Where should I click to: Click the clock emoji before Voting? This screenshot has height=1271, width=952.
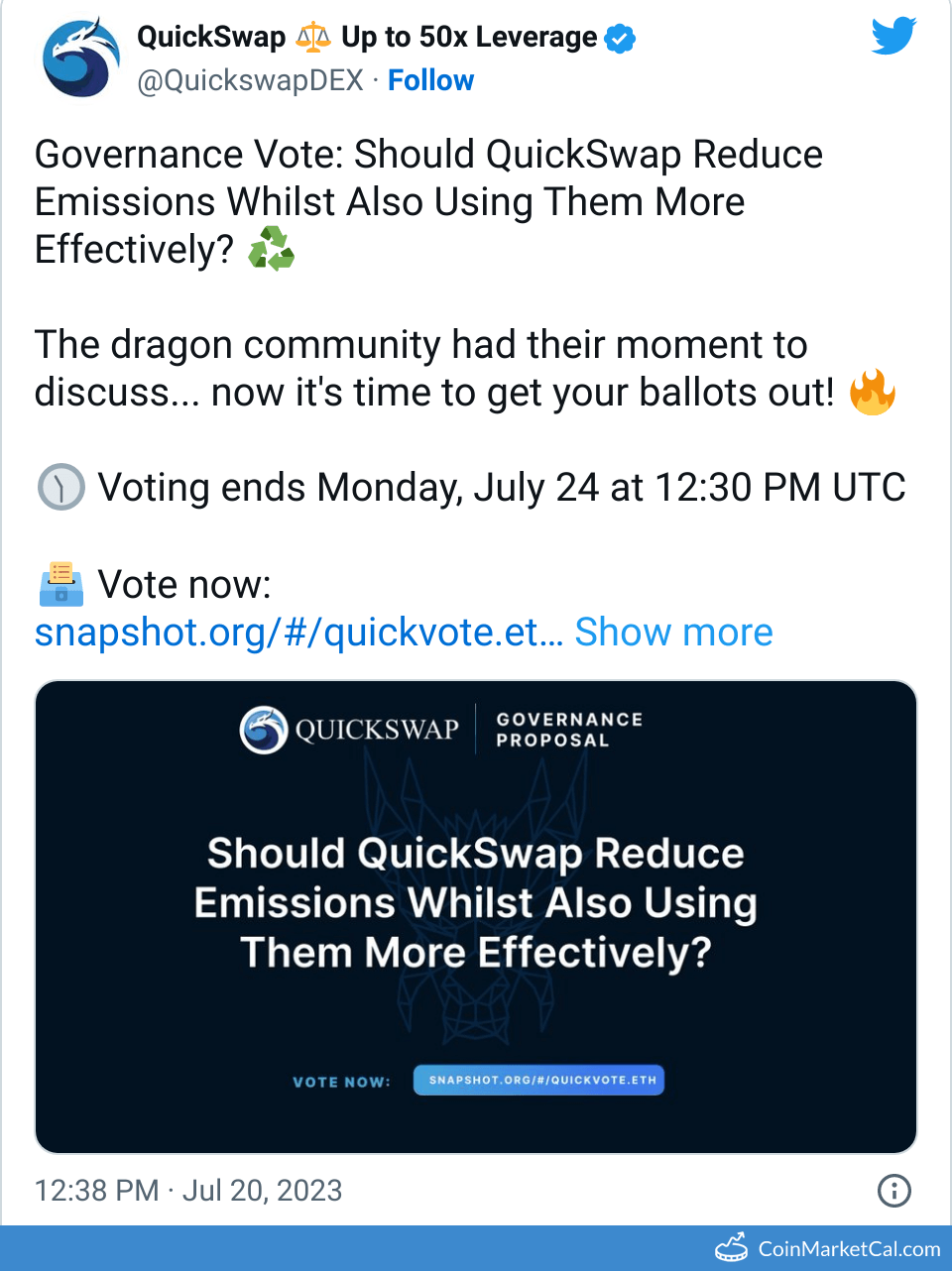click(60, 488)
